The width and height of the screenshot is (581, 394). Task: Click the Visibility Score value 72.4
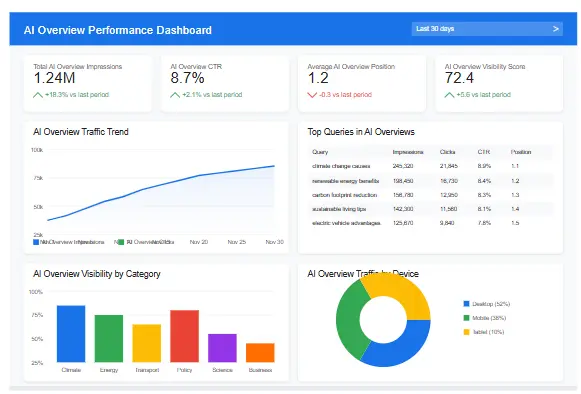pyautogui.click(x=459, y=78)
